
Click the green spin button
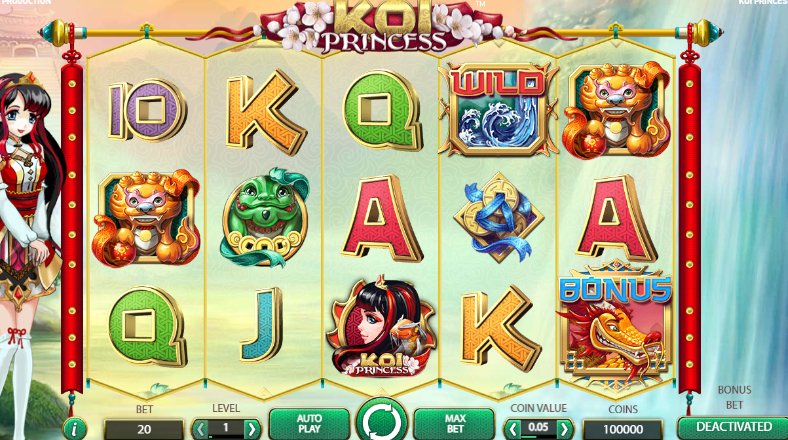point(382,421)
